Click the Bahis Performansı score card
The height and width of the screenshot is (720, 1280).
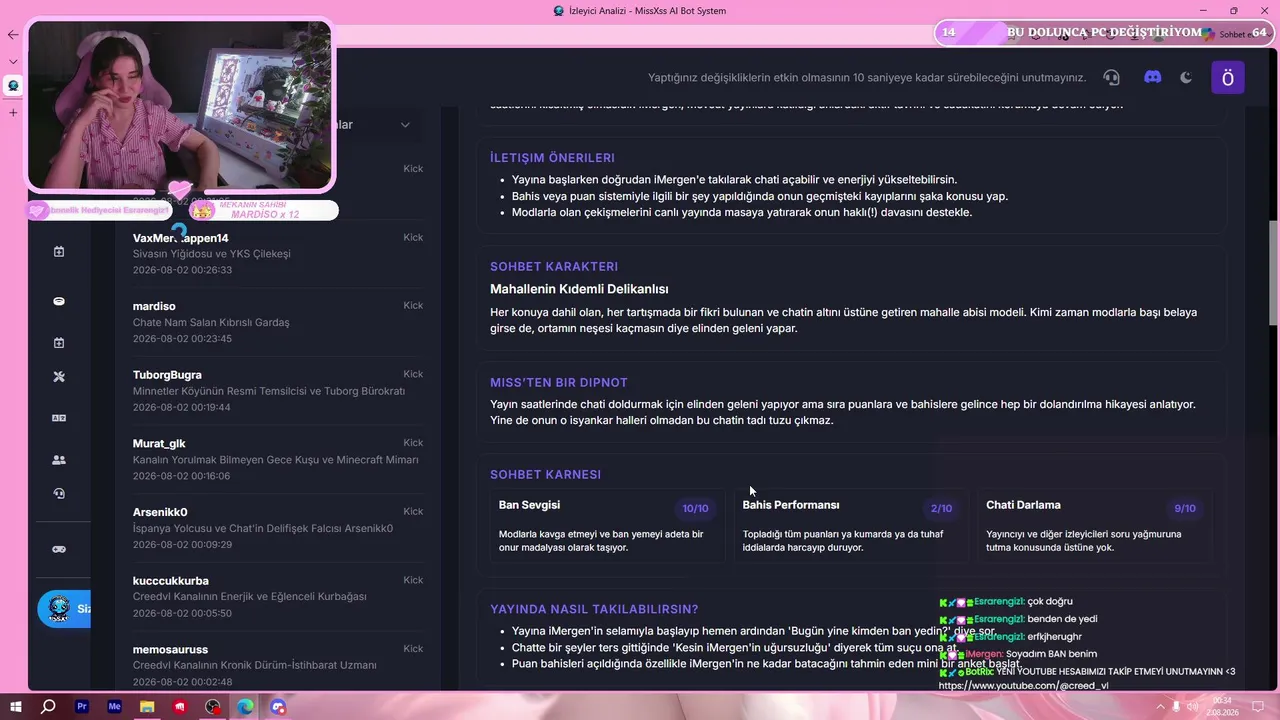(850, 526)
